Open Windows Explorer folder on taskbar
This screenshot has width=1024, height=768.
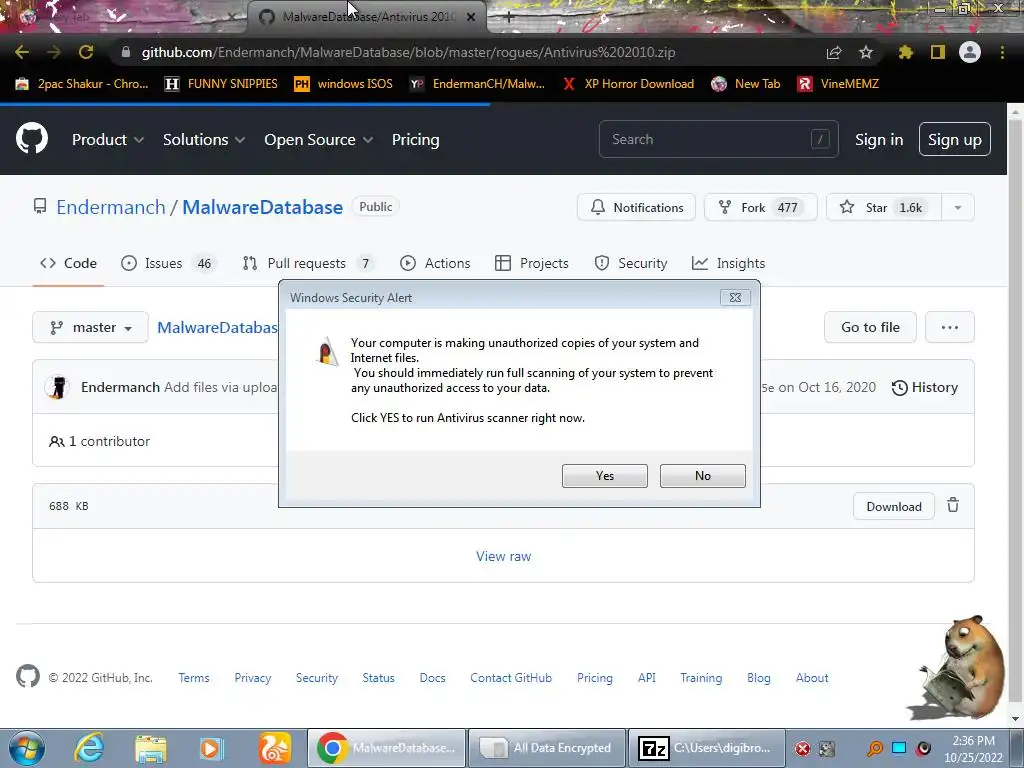pyautogui.click(x=151, y=749)
